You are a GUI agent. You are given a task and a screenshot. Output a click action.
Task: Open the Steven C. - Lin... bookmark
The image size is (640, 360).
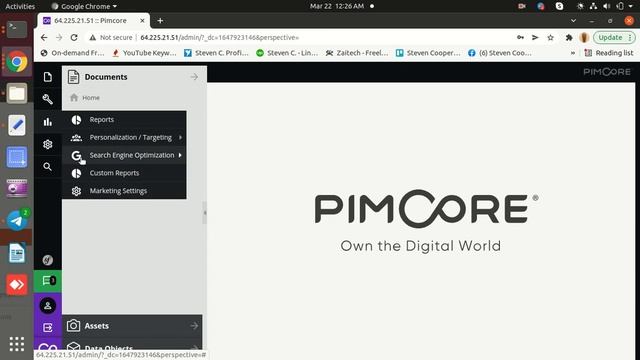tap(287, 53)
